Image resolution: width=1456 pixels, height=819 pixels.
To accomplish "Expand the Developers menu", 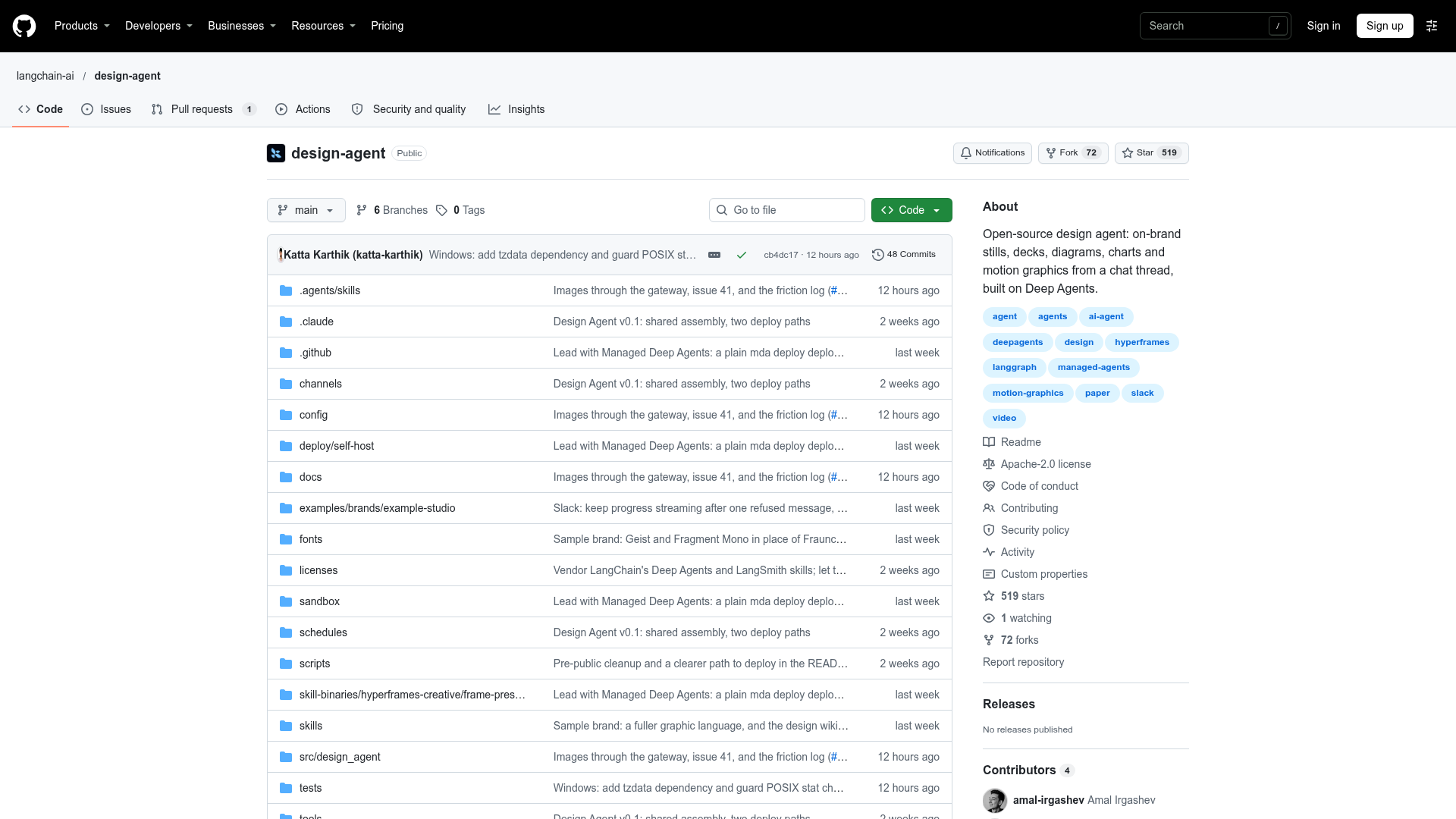I will pyautogui.click(x=158, y=26).
